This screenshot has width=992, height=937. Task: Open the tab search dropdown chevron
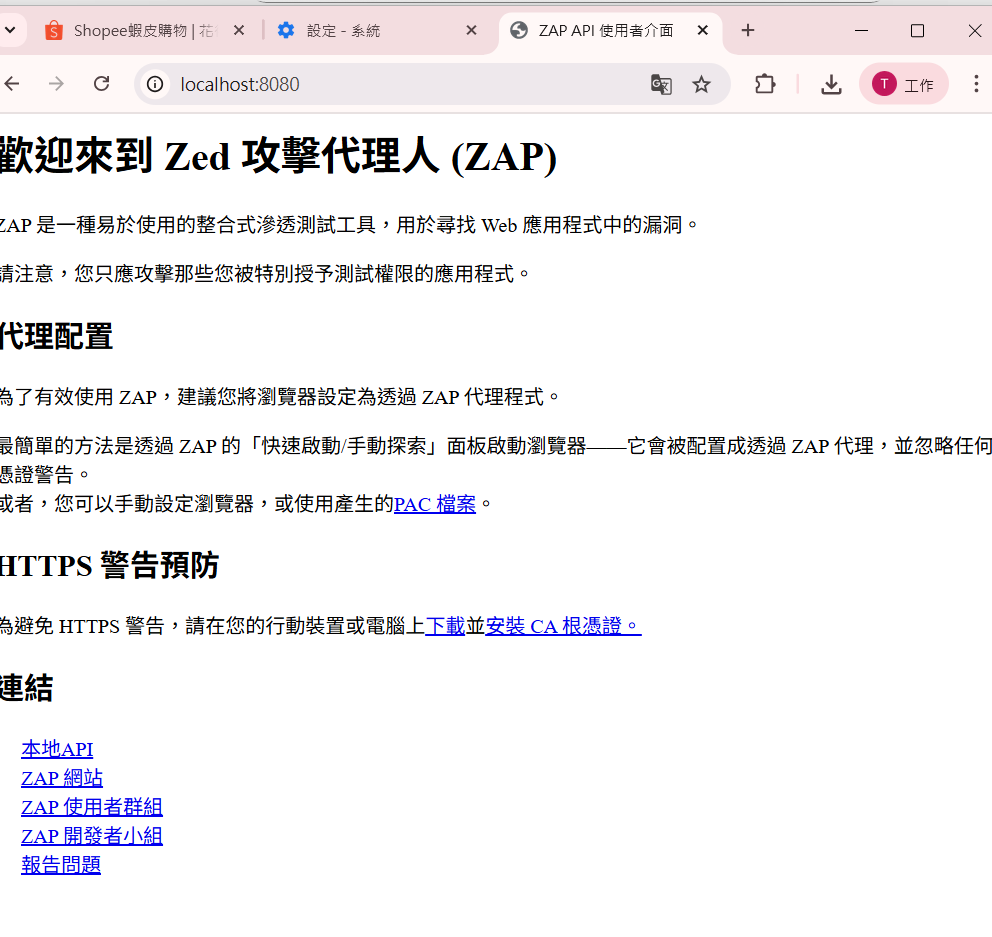click(10, 30)
